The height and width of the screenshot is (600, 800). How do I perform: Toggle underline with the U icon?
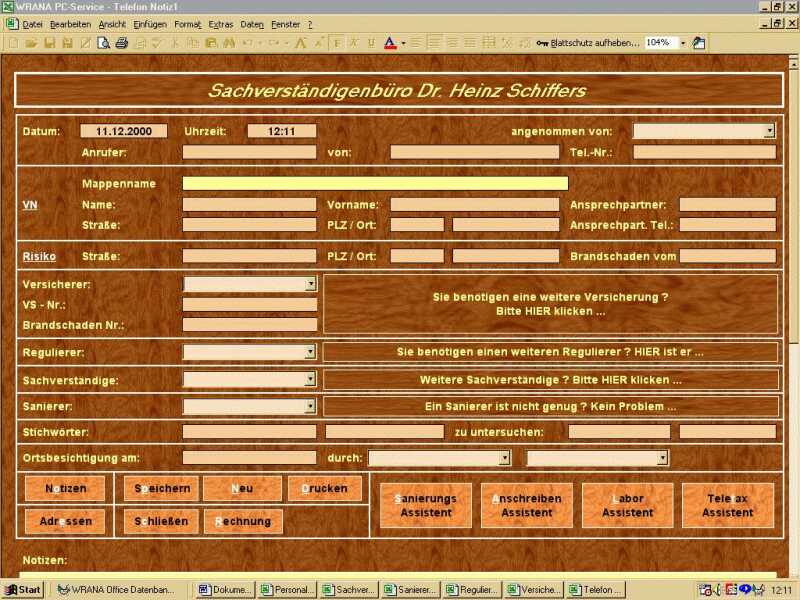pyautogui.click(x=371, y=43)
